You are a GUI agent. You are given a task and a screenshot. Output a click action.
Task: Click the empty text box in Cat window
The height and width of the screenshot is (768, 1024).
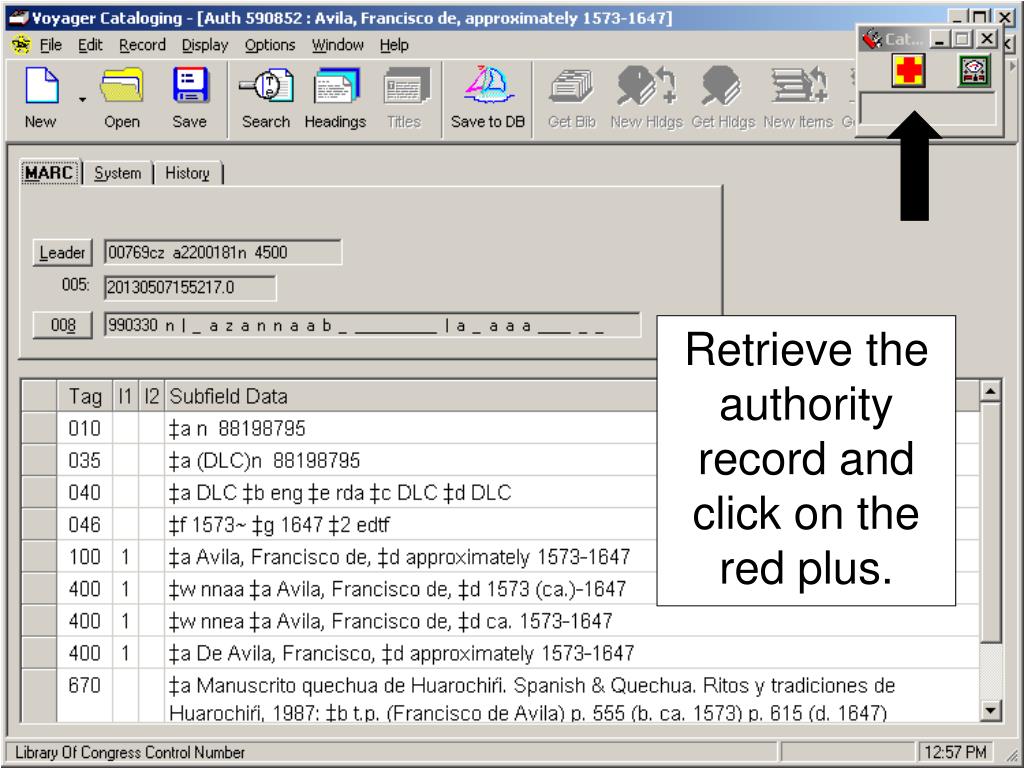[928, 108]
